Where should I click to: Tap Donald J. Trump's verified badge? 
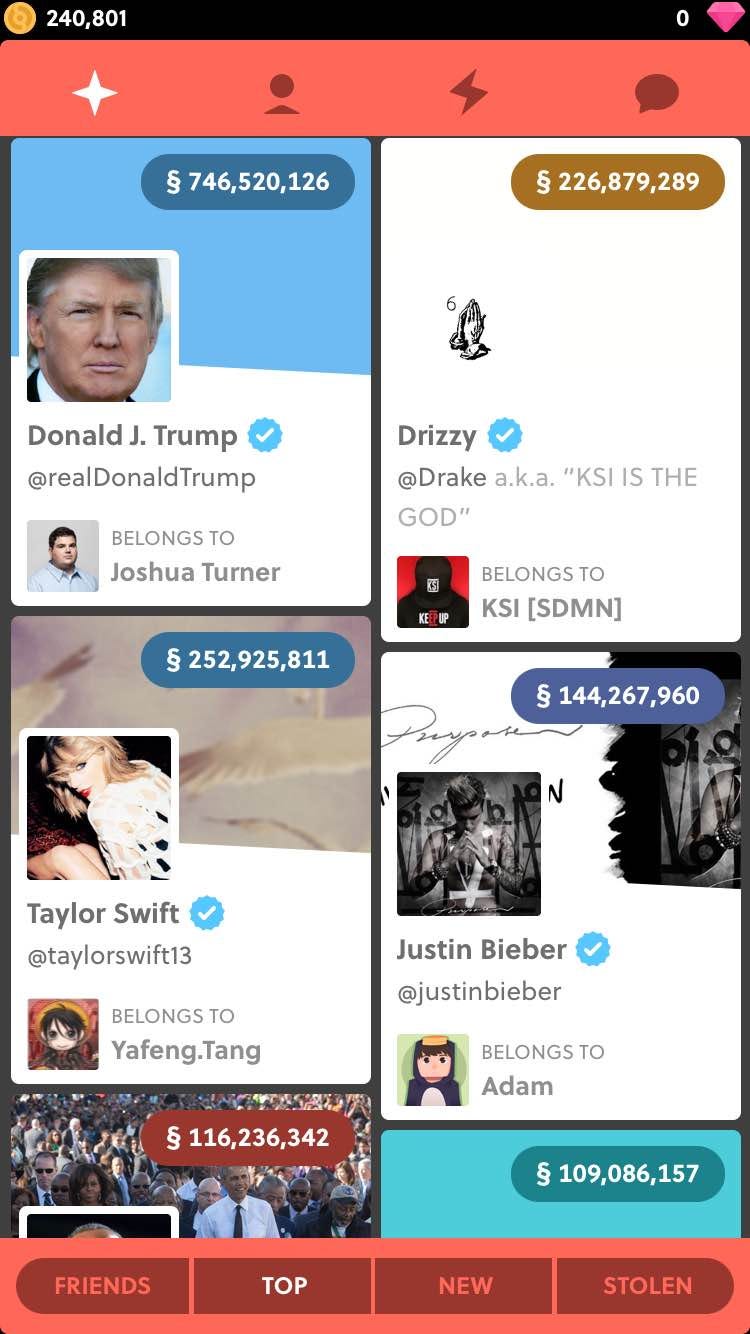tap(265, 435)
